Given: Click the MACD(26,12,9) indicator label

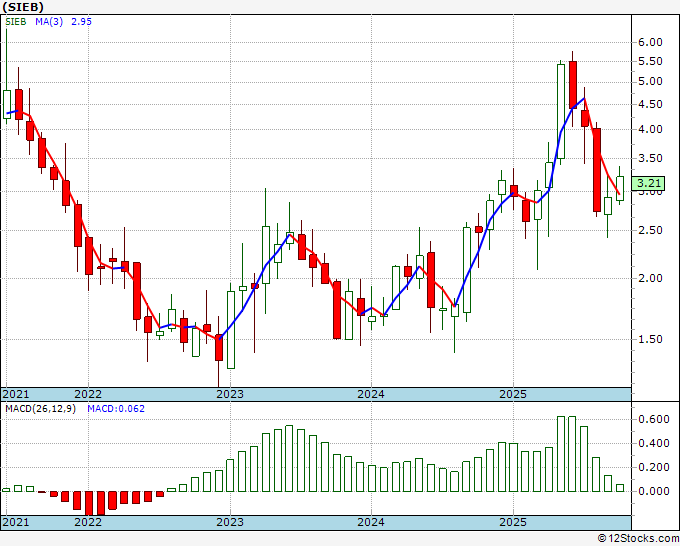Looking at the screenshot, I should (40, 409).
